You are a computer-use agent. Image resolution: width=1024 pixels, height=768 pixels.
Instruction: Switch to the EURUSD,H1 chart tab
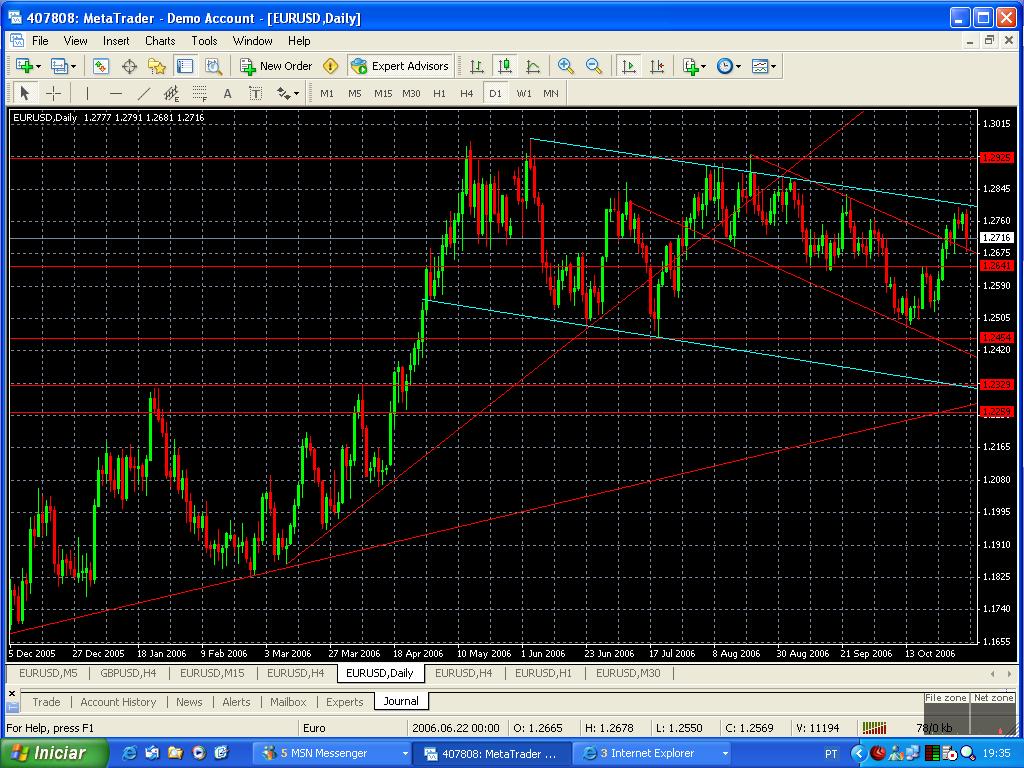coord(543,673)
